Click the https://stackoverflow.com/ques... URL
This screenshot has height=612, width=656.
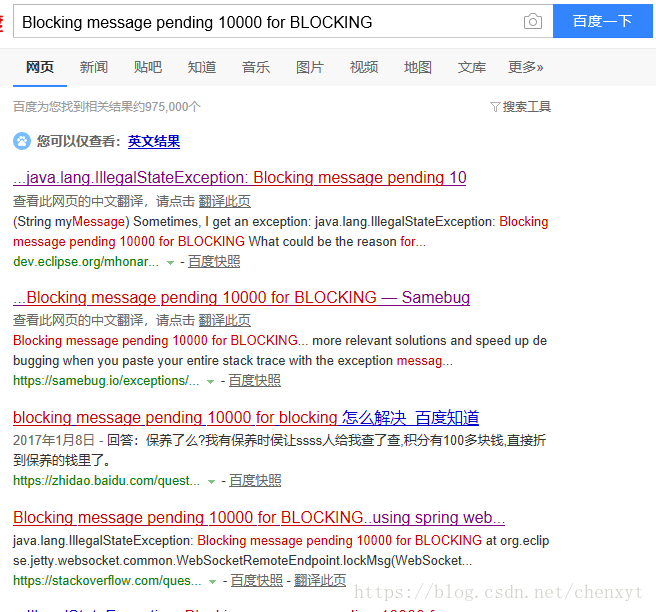(x=107, y=581)
